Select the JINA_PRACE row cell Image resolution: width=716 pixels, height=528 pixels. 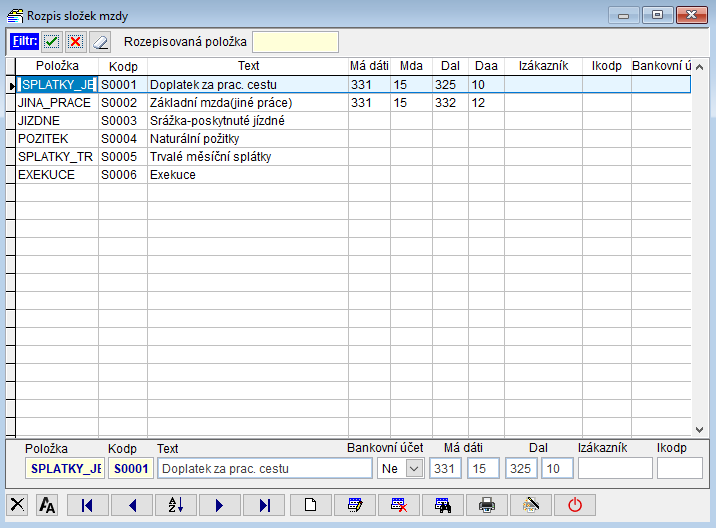tap(57, 103)
